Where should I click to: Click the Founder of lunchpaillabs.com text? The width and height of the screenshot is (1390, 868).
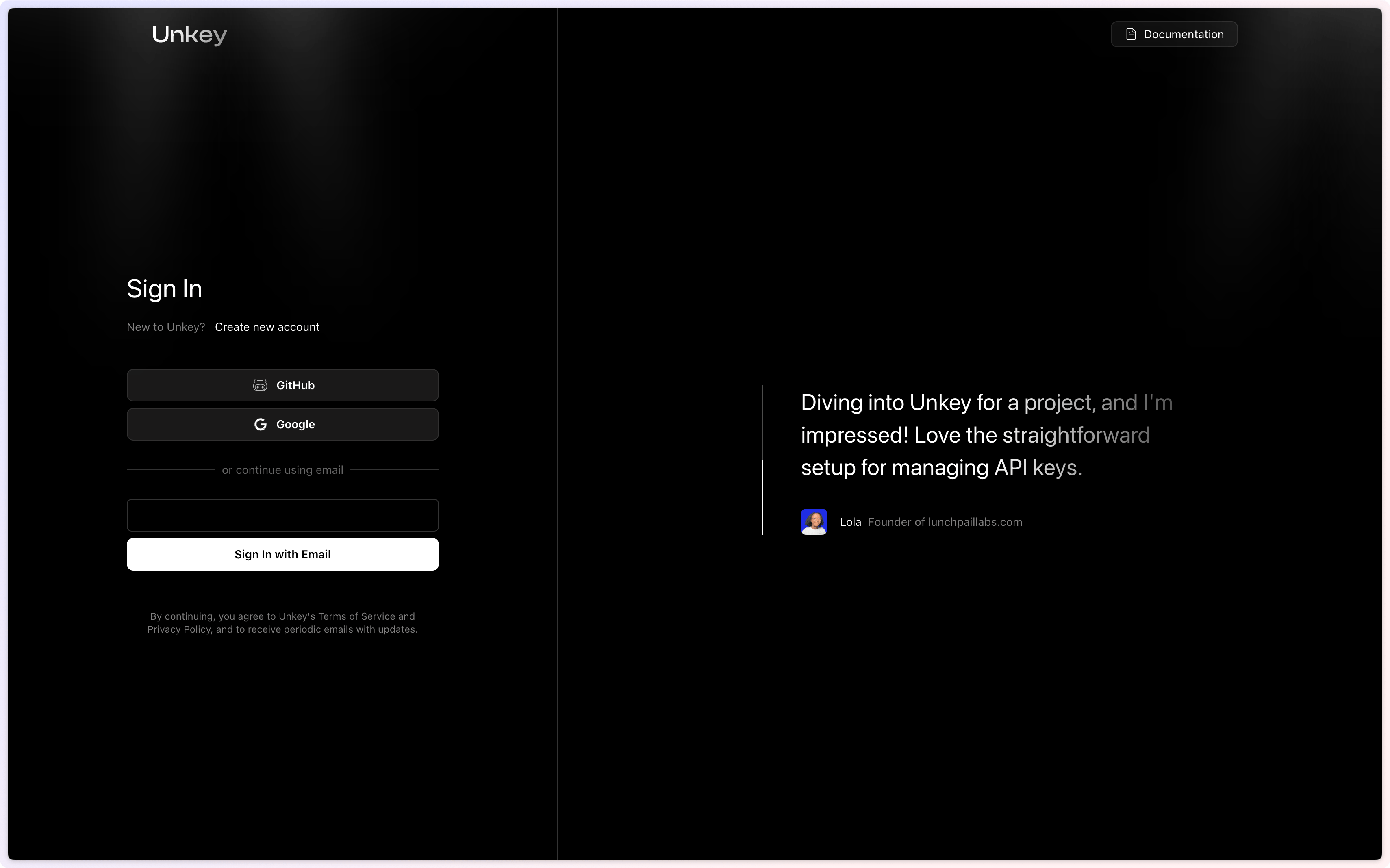coord(945,522)
